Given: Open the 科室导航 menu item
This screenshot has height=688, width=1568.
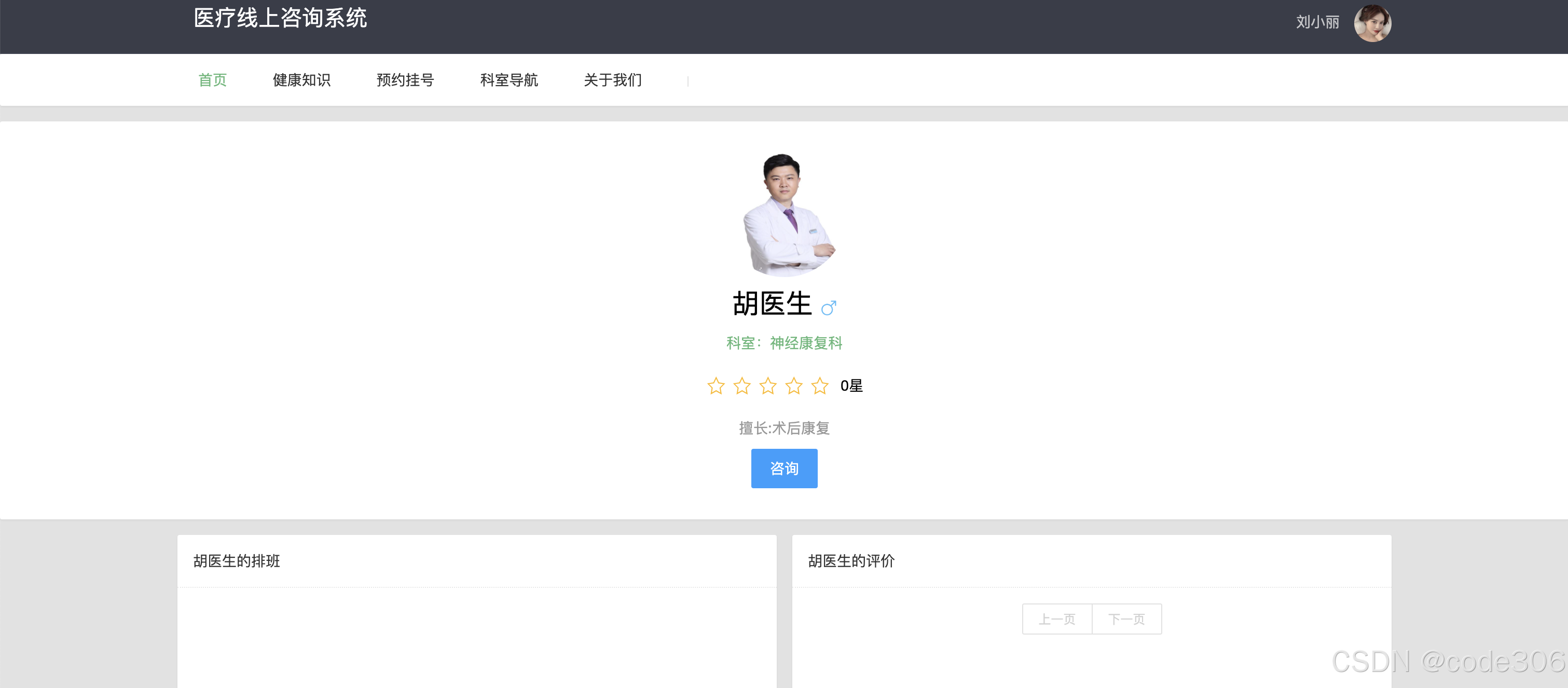Looking at the screenshot, I should pos(509,80).
